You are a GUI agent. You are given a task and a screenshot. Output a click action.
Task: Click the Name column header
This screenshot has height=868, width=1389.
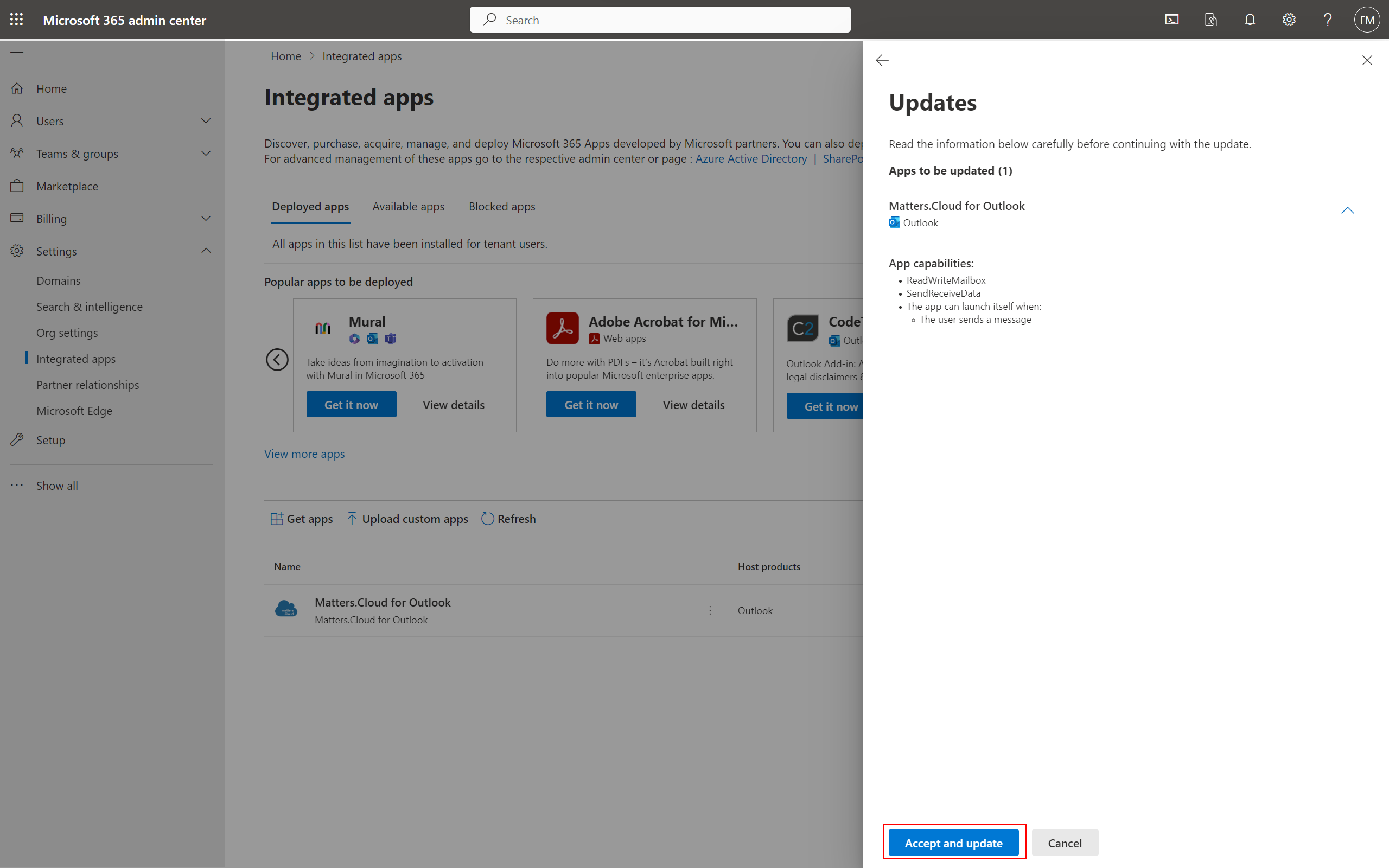(x=287, y=566)
